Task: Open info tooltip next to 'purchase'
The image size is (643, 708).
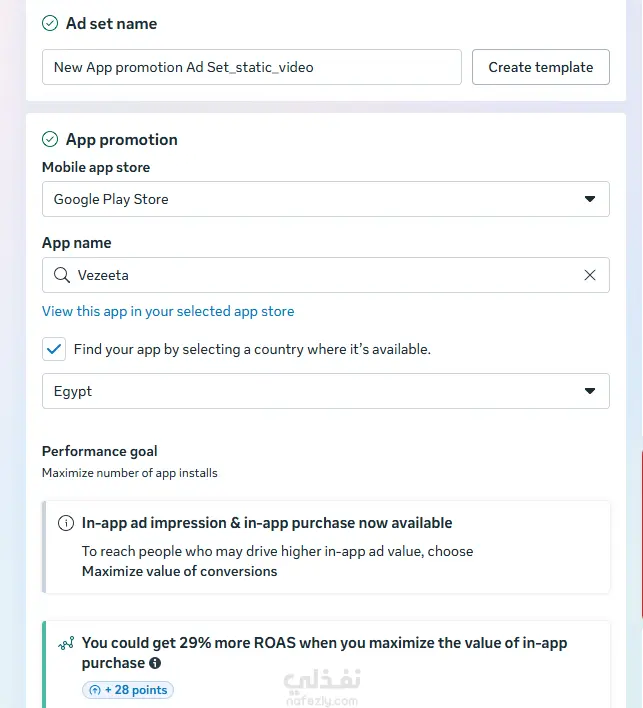Action: pos(155,663)
